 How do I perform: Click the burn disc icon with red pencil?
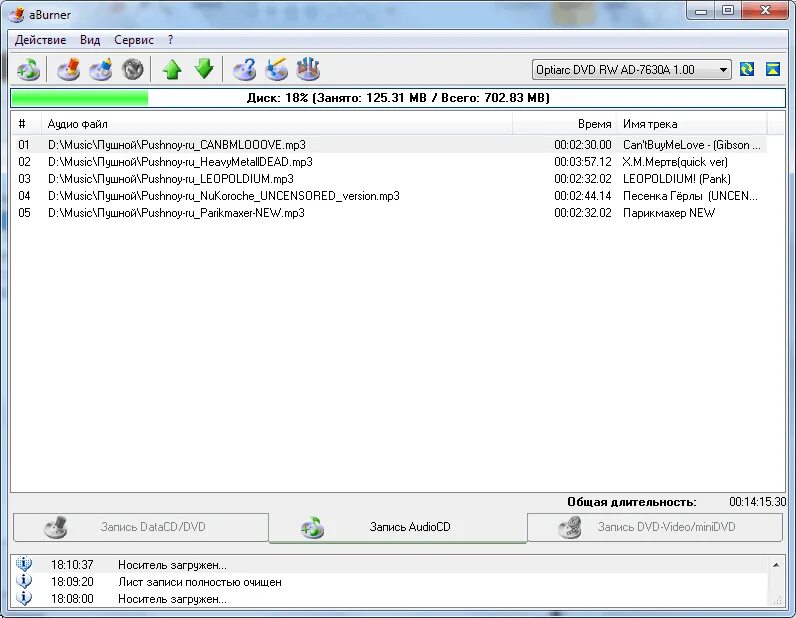click(69, 69)
